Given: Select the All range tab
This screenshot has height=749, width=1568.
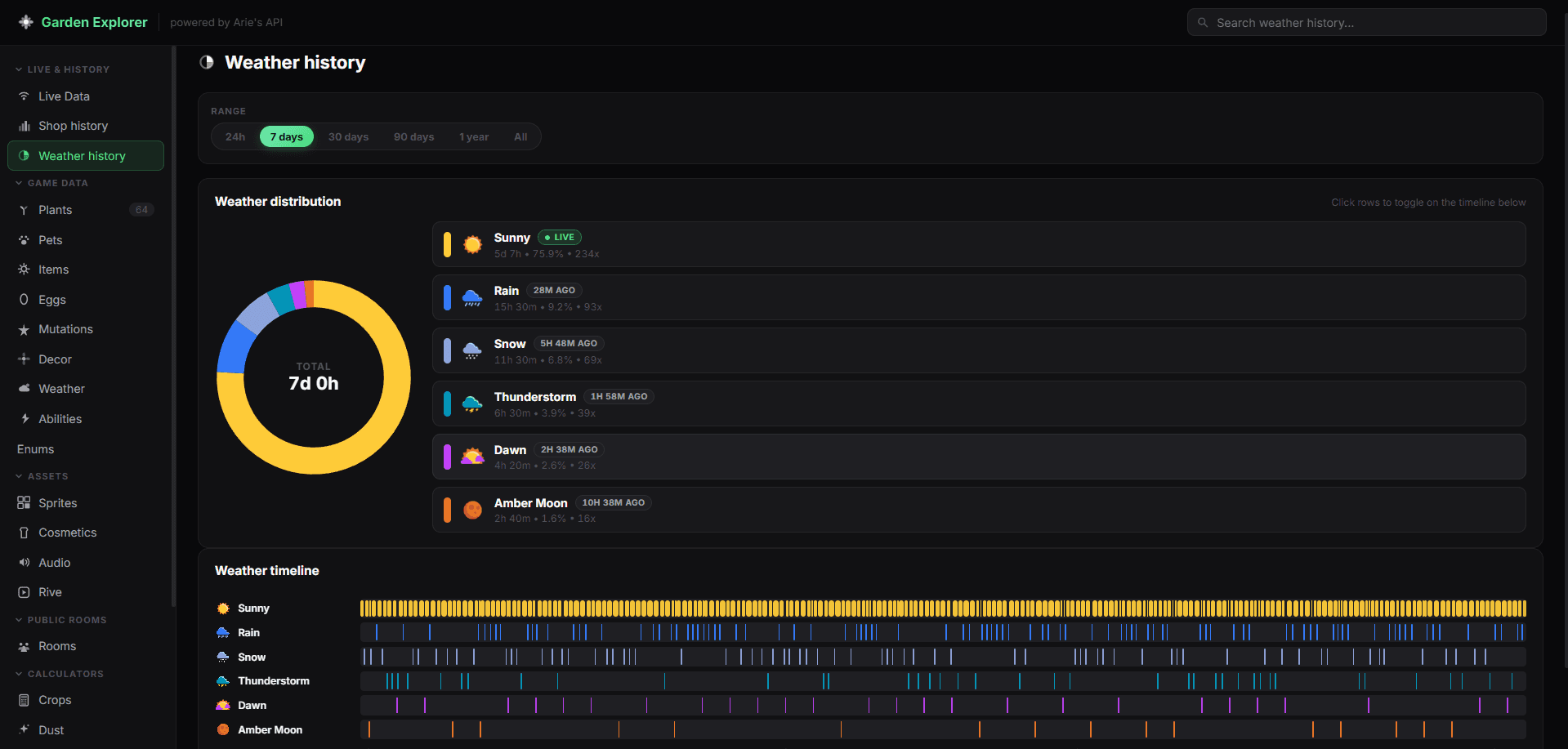Looking at the screenshot, I should tap(520, 136).
